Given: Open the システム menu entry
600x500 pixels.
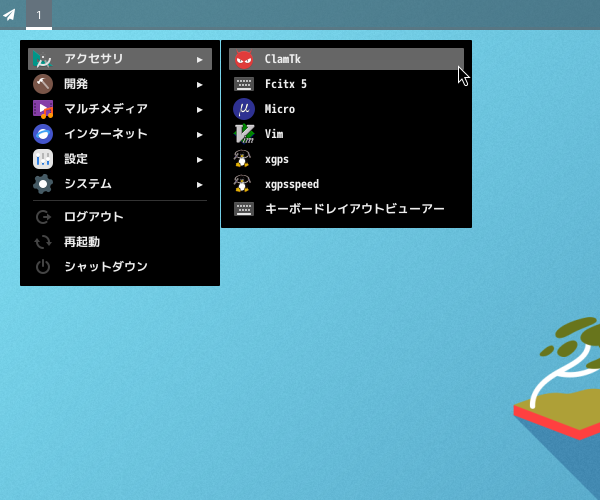Looking at the screenshot, I should click(120, 184).
